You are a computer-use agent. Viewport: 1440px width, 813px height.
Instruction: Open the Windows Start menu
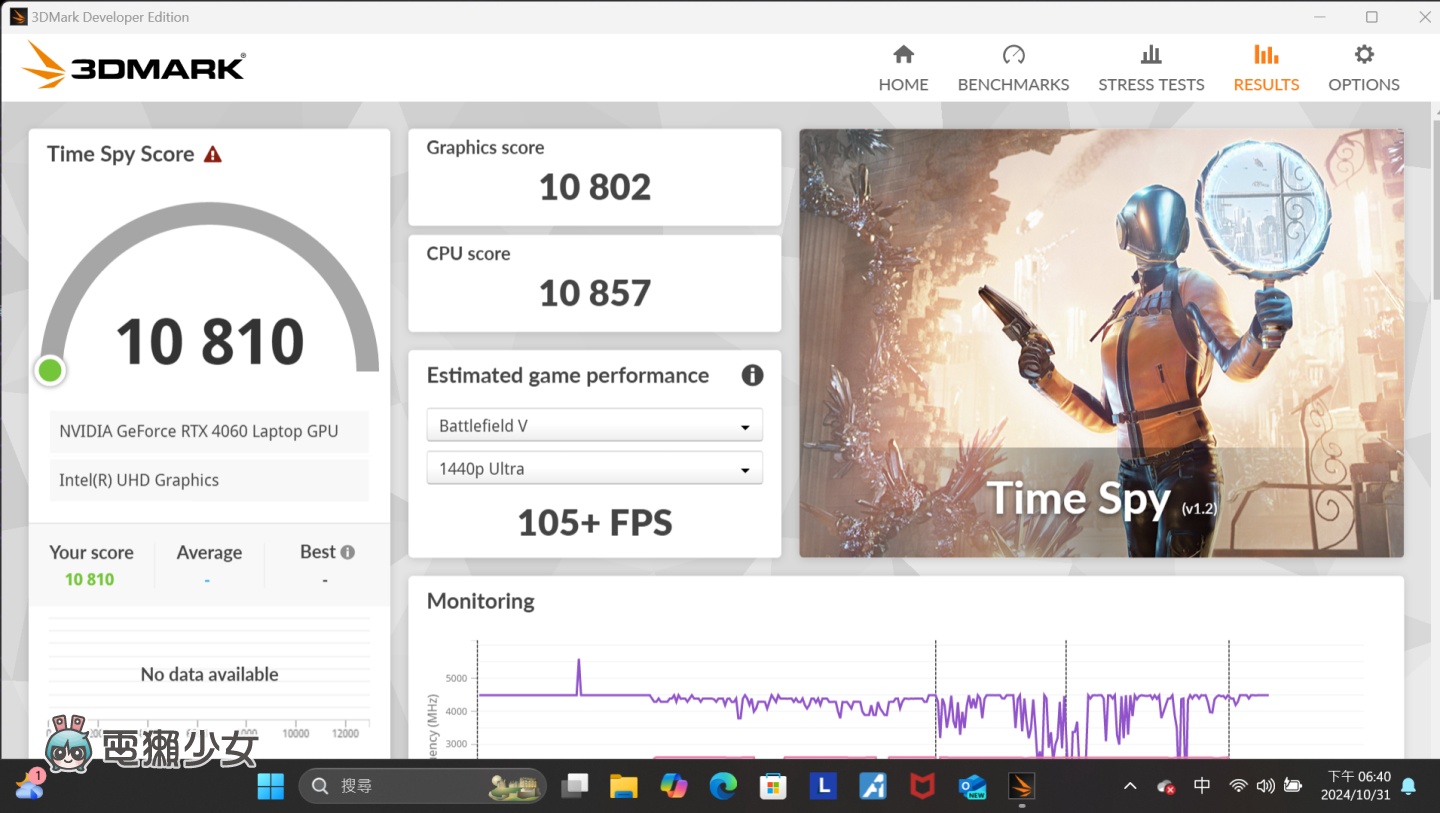271,786
